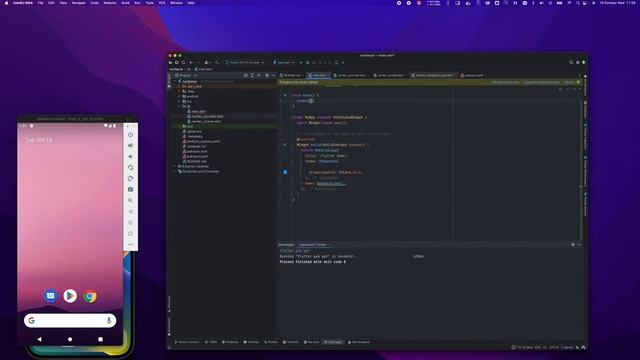
Task: Tap the Android back navigation button
Action: point(40,339)
